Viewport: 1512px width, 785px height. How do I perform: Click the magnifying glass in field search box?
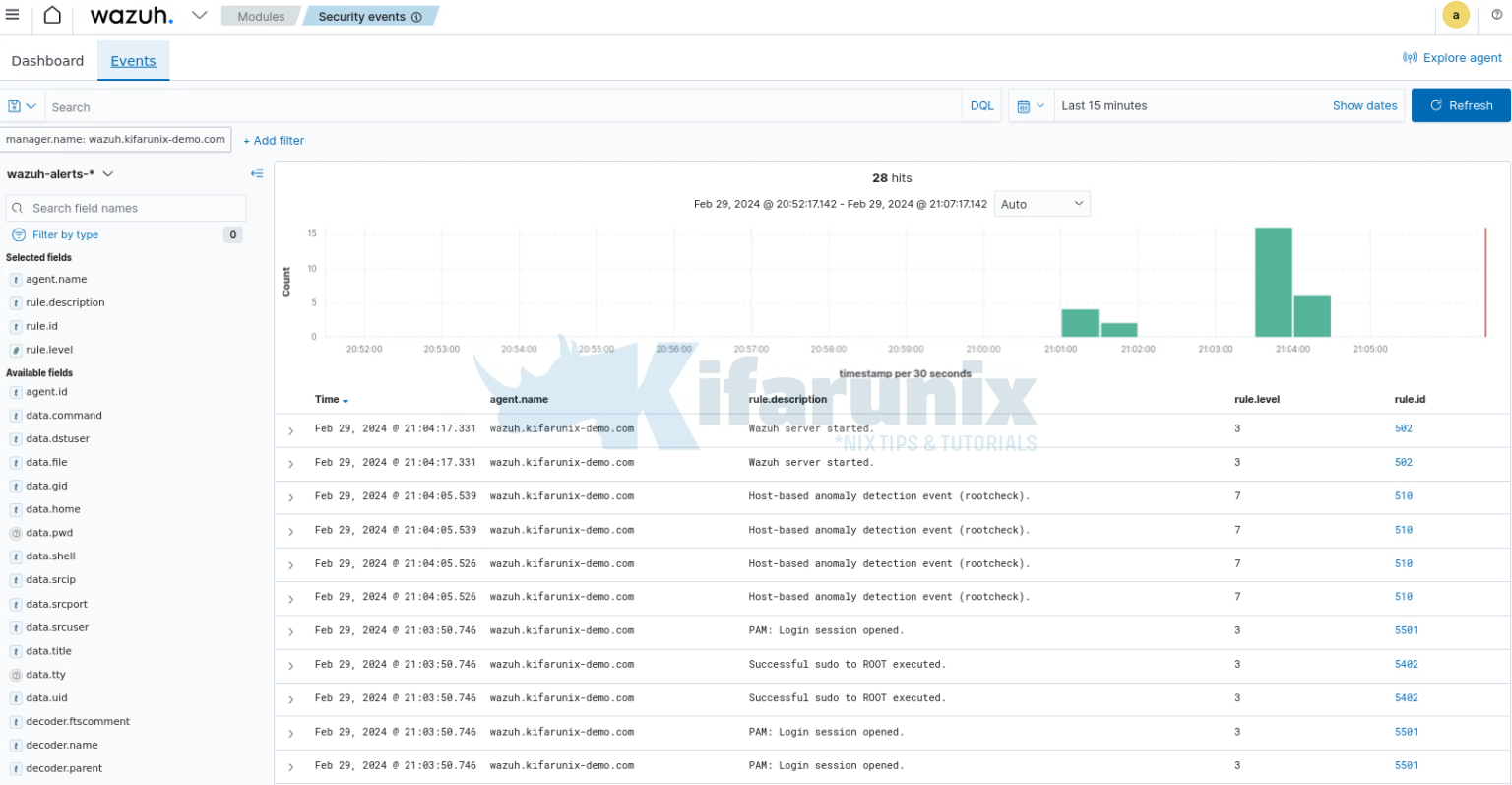(x=17, y=208)
